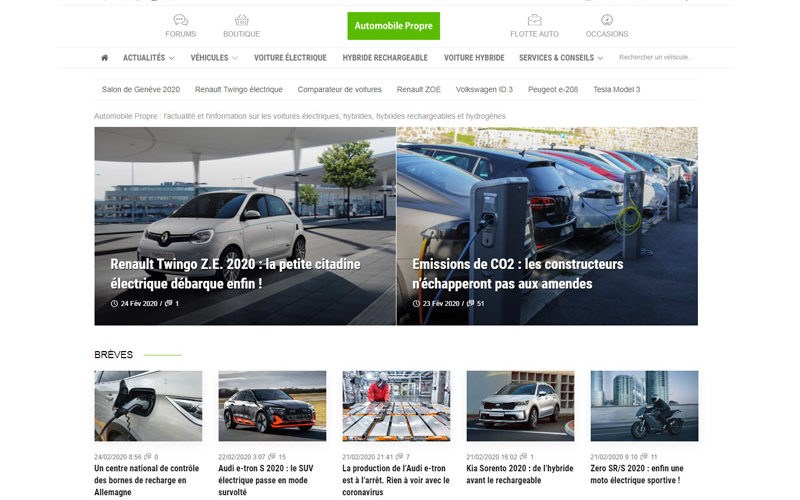This screenshot has height=500, width=800.
Task: Click comment icon on 21/02/2020 16:02 brève
Action: pyautogui.click(x=523, y=457)
